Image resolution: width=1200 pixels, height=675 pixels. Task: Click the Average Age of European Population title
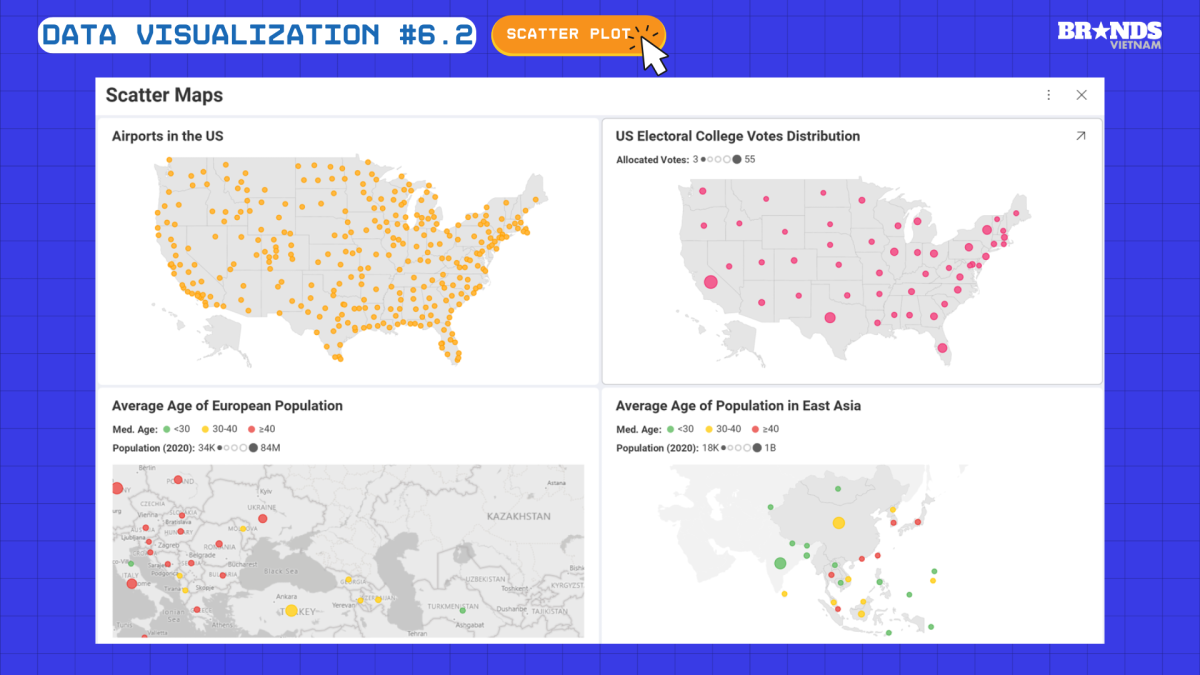point(227,406)
